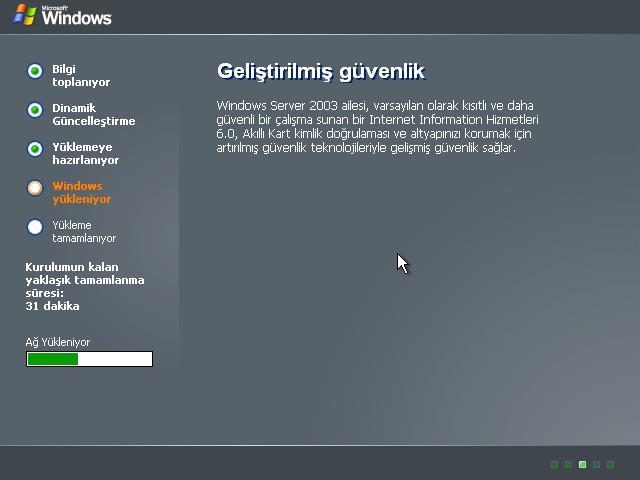Click the green bullet beside Dinamik Güncelleştirme
Viewport: 640px width, 480px height.
click(35, 110)
